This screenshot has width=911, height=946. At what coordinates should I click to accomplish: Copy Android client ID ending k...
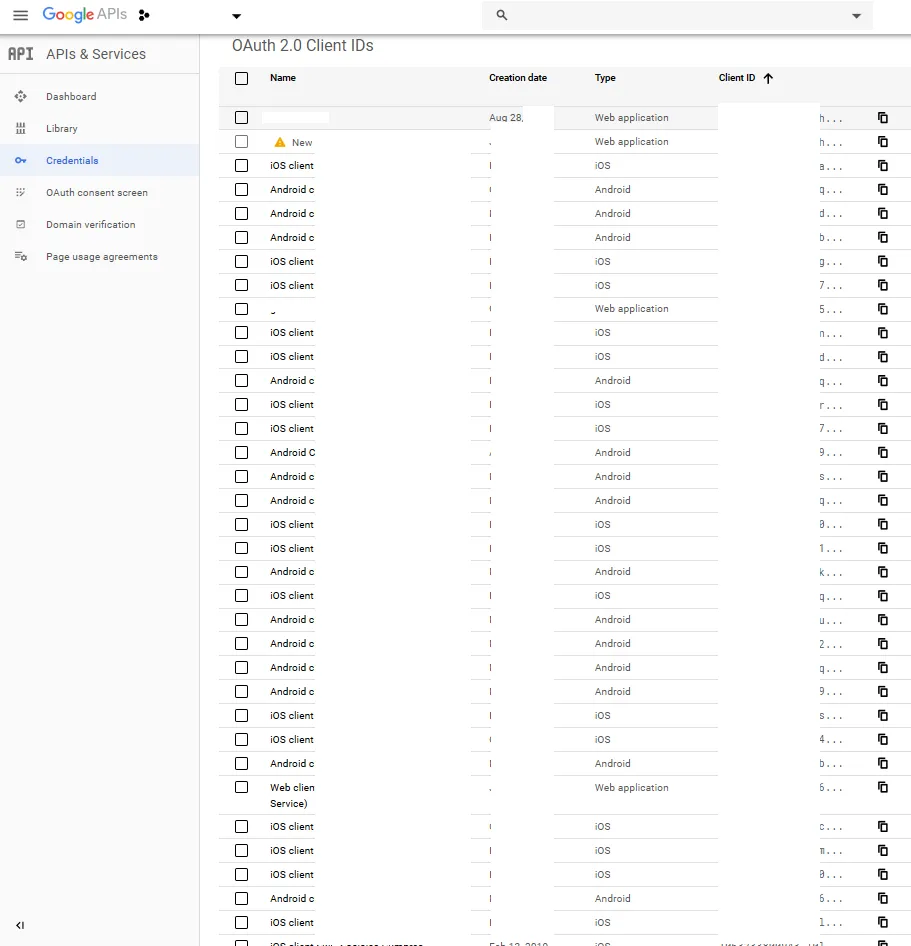[x=883, y=571]
